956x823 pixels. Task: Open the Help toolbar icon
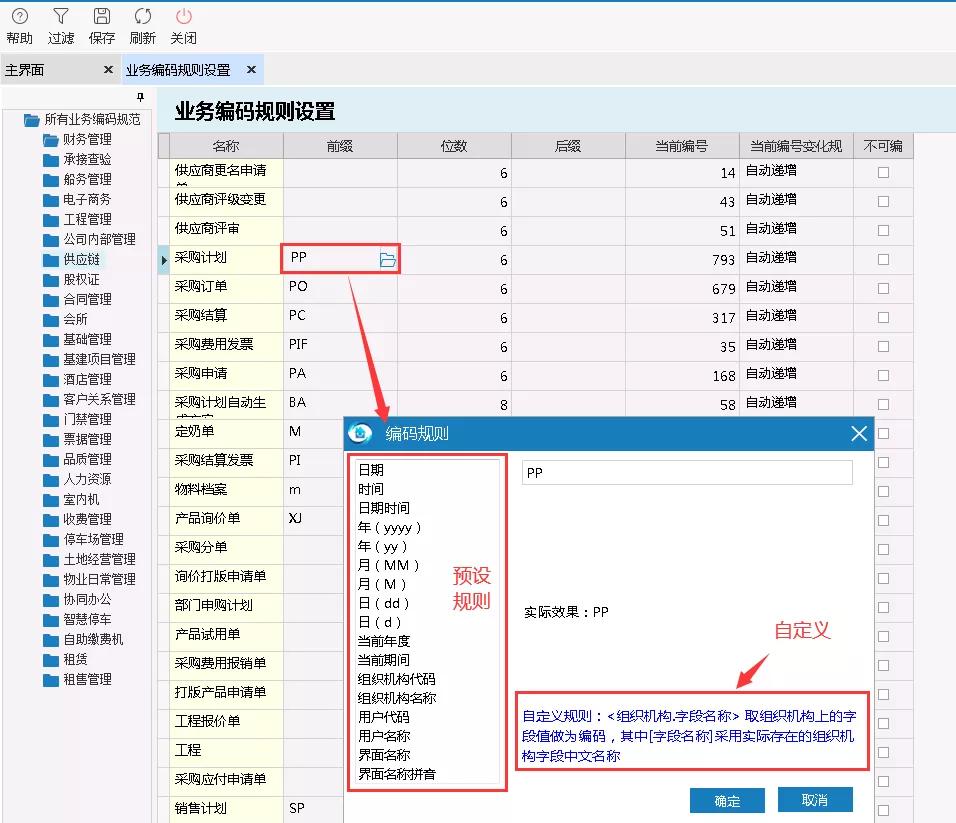pos(20,27)
